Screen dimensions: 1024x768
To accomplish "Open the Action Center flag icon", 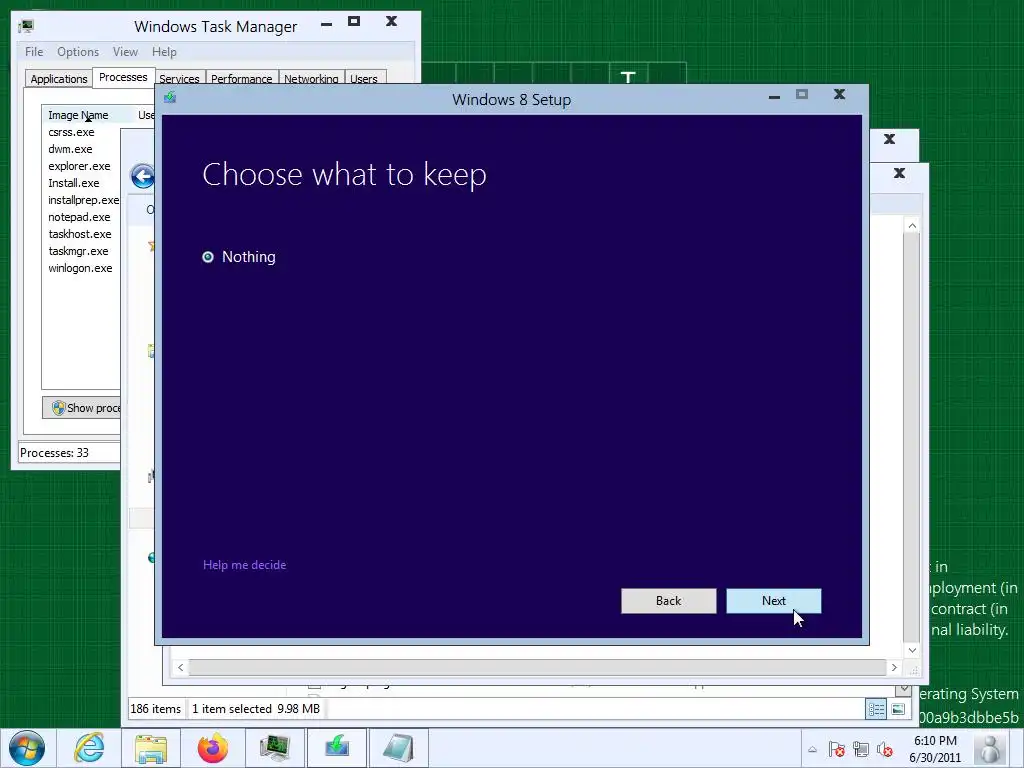I will (x=837, y=750).
